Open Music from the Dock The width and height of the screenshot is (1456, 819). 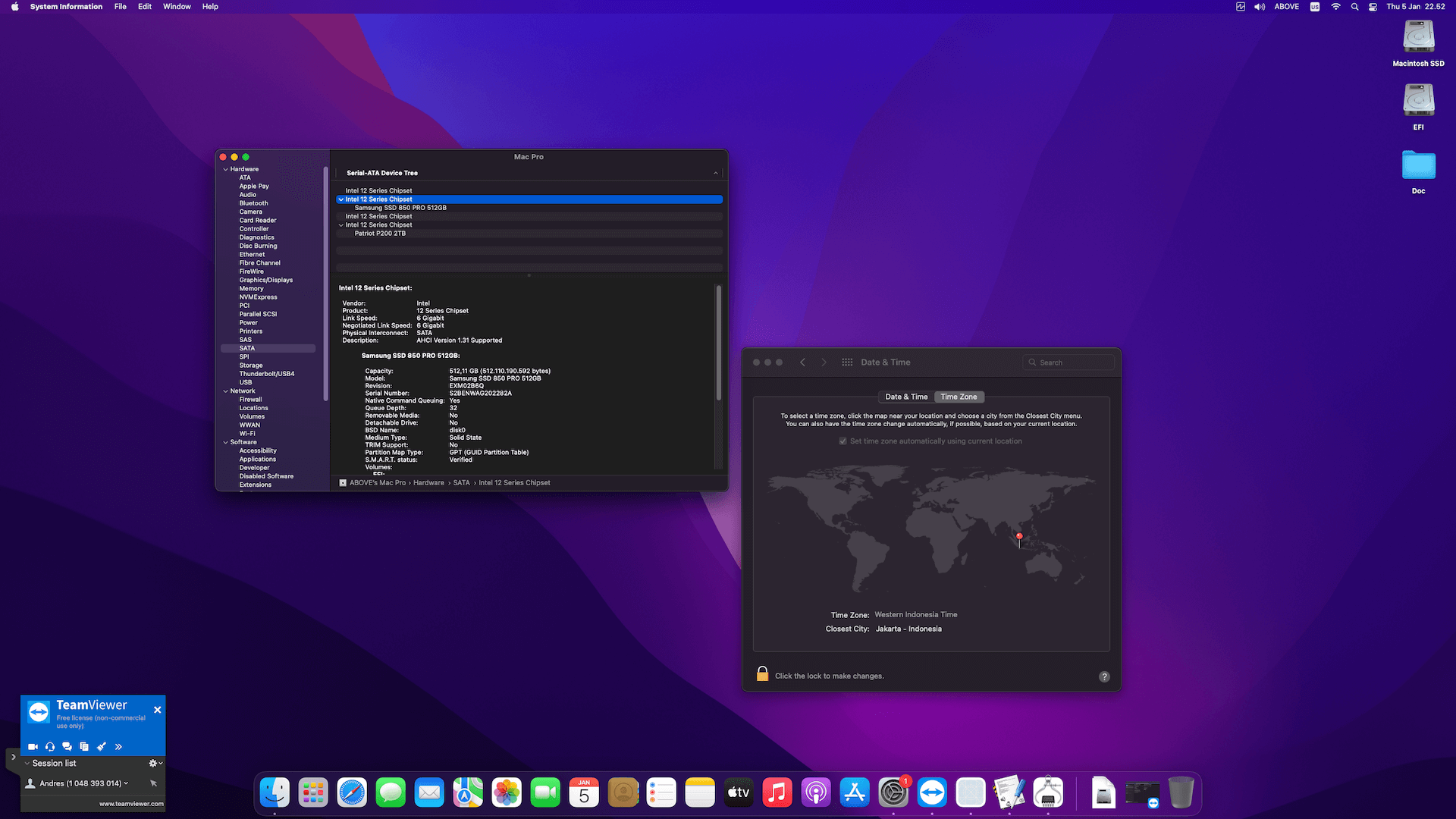pos(777,793)
